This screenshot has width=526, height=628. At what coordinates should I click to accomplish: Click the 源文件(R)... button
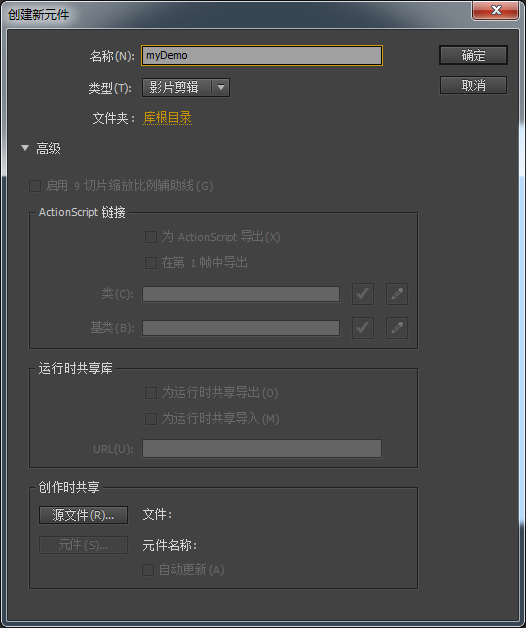point(83,515)
